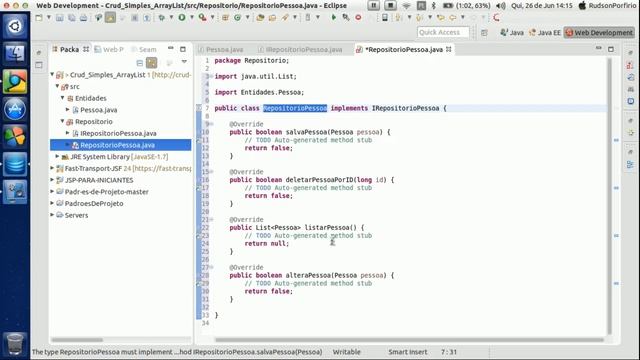This screenshot has height=360, width=640.
Task: Click the quick-fix marker at line 11
Action: [x=199, y=140]
